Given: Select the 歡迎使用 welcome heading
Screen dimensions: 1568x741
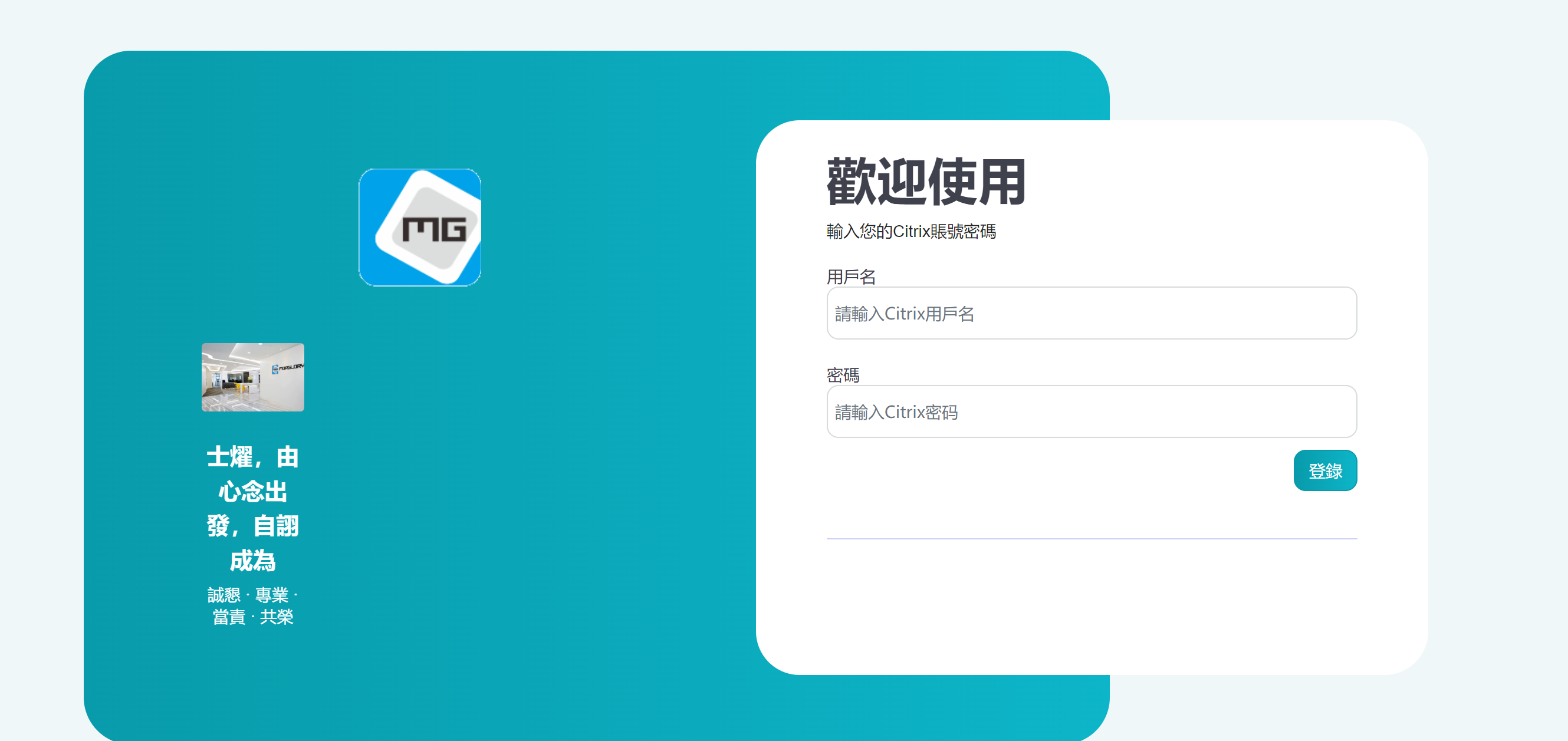Looking at the screenshot, I should (x=925, y=182).
